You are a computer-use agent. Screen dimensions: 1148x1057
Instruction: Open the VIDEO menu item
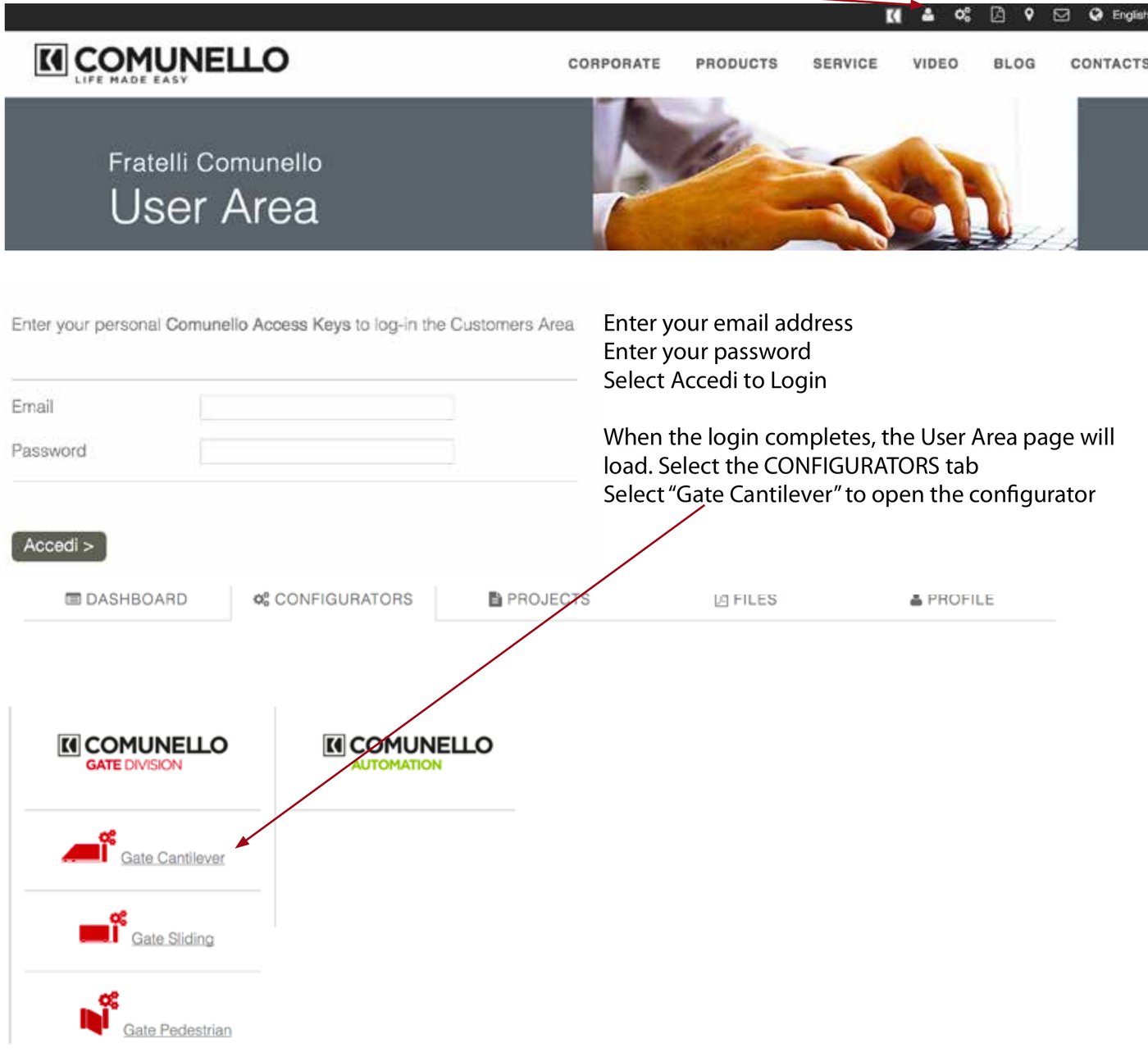[936, 64]
